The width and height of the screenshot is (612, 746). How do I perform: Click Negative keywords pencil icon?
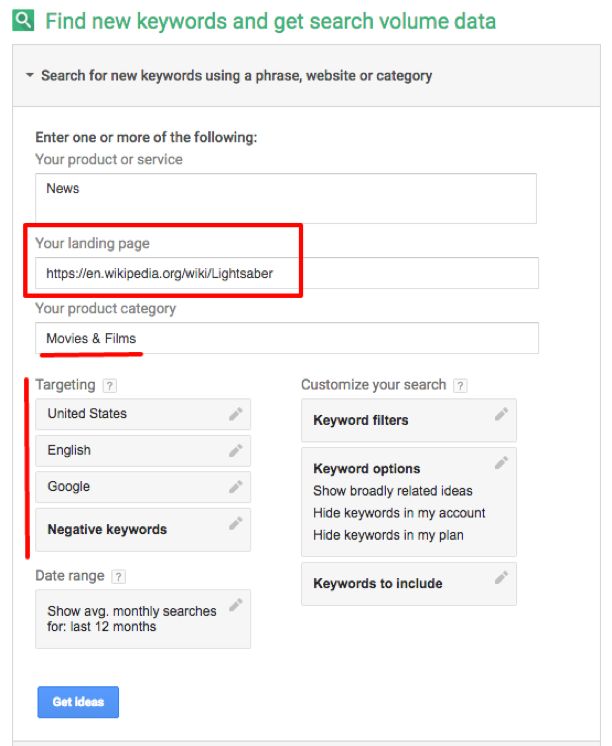(235, 523)
